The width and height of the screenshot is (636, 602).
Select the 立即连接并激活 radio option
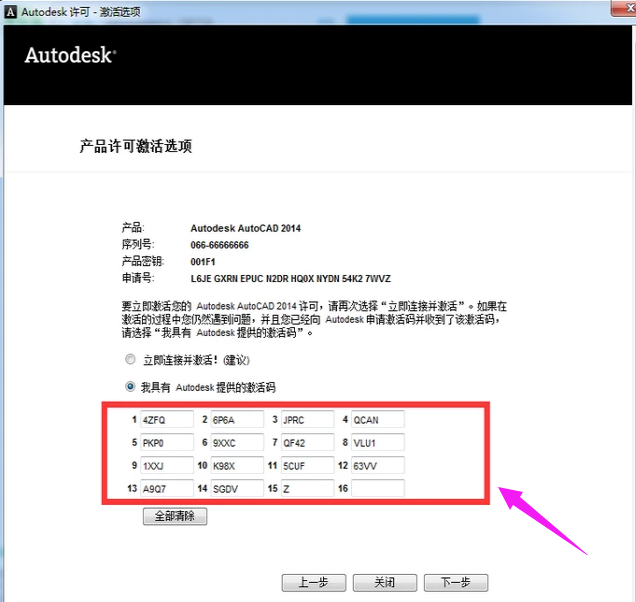click(x=130, y=359)
